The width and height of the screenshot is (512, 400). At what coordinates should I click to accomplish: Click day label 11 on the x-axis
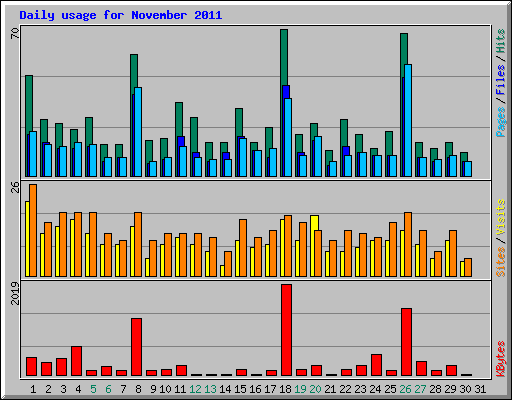click(x=180, y=389)
